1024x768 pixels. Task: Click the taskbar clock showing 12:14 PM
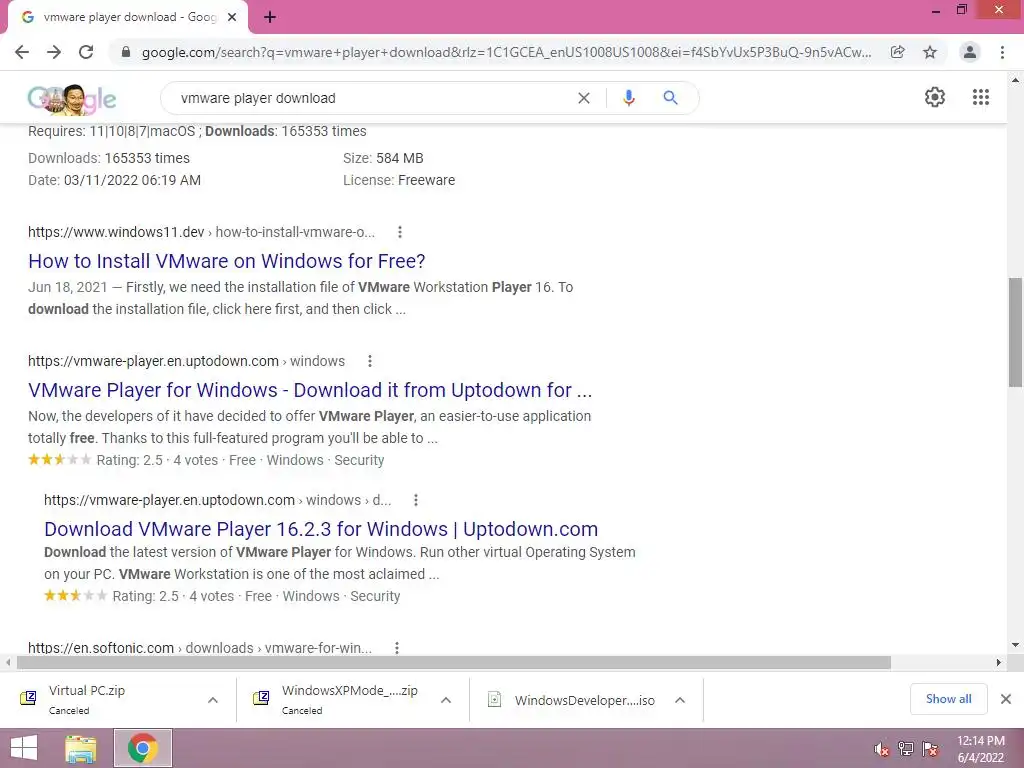(x=980, y=749)
